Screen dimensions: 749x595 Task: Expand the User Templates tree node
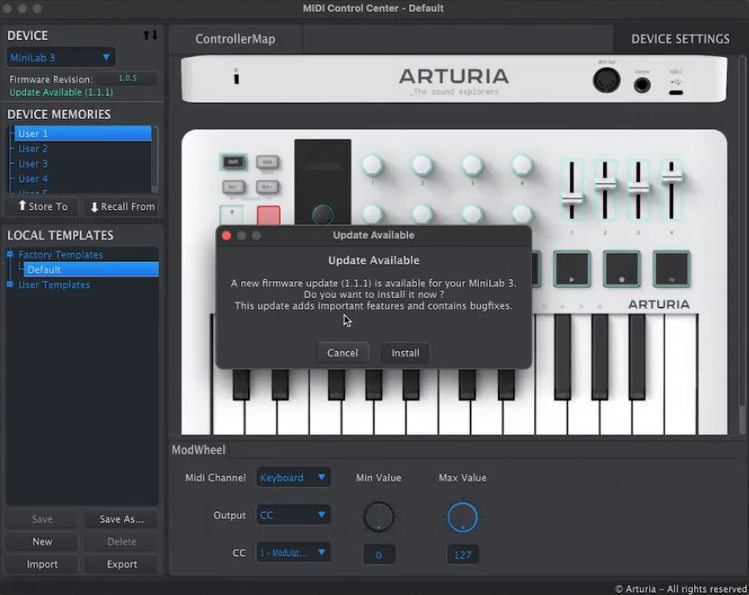coord(11,285)
